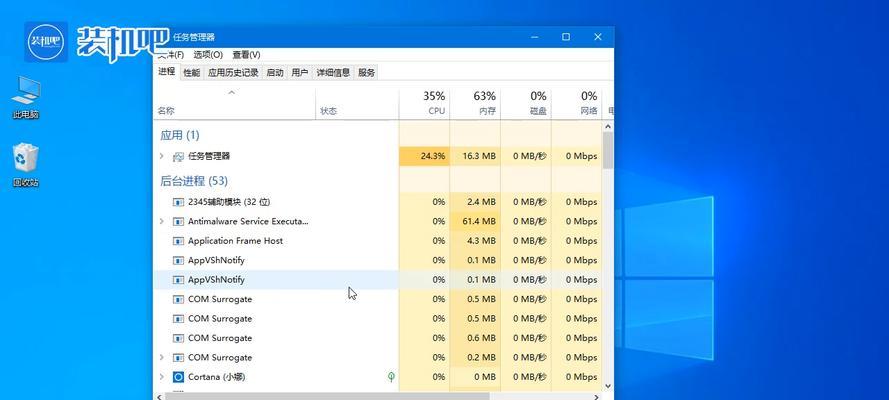Expand Antimalware Service Executable row
The width and height of the screenshot is (889, 400).
tap(161, 221)
